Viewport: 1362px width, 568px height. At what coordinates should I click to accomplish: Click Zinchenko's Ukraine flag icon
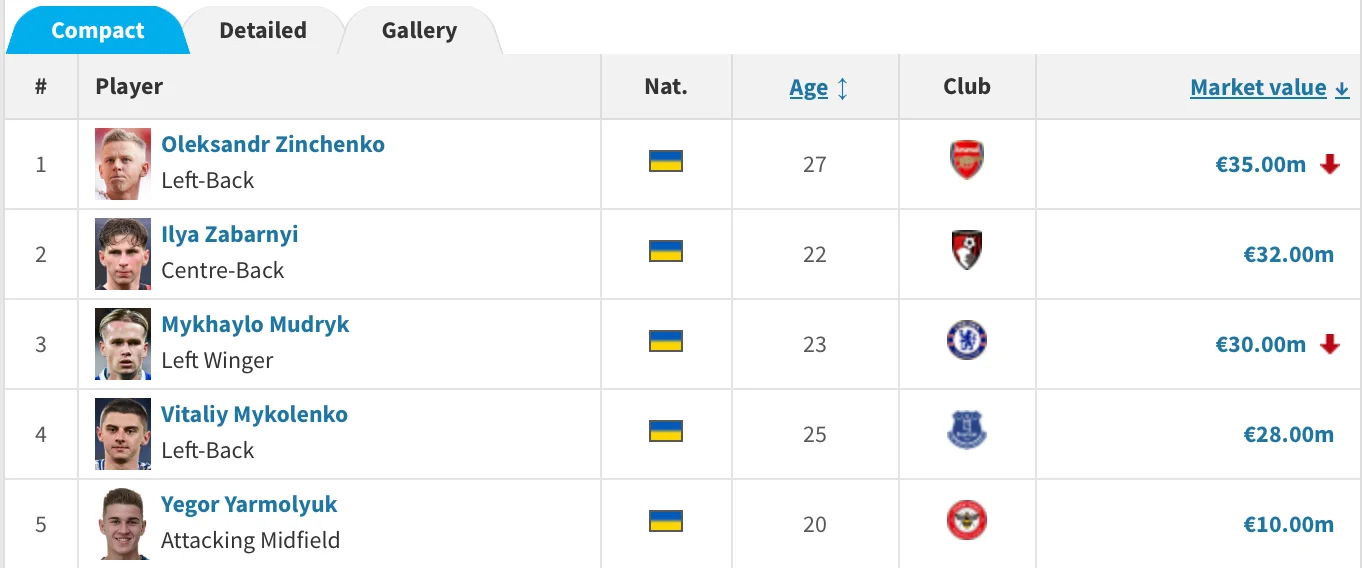pyautogui.click(x=665, y=161)
